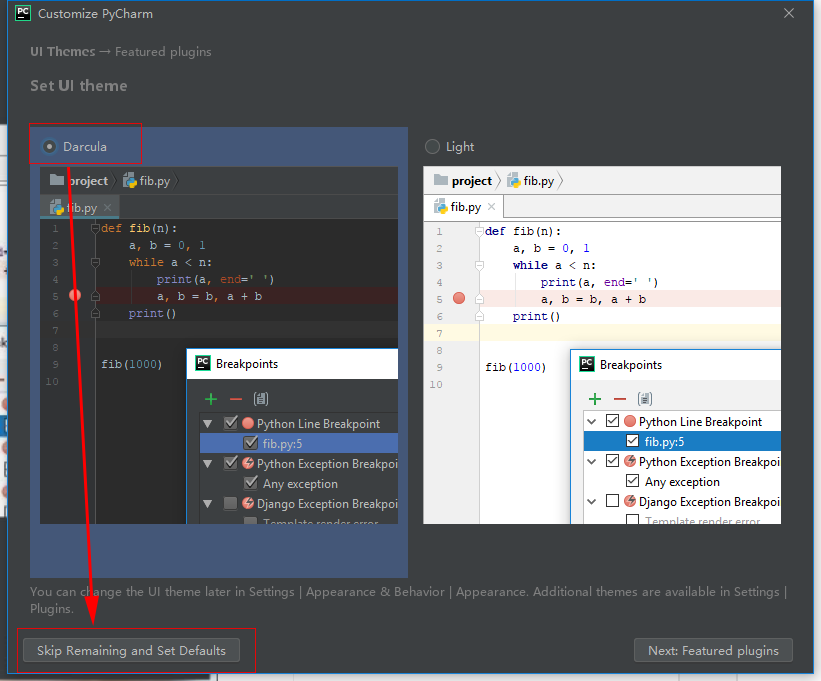Close fib.py tab in Light preview
821x681 pixels.
pyautogui.click(x=491, y=206)
